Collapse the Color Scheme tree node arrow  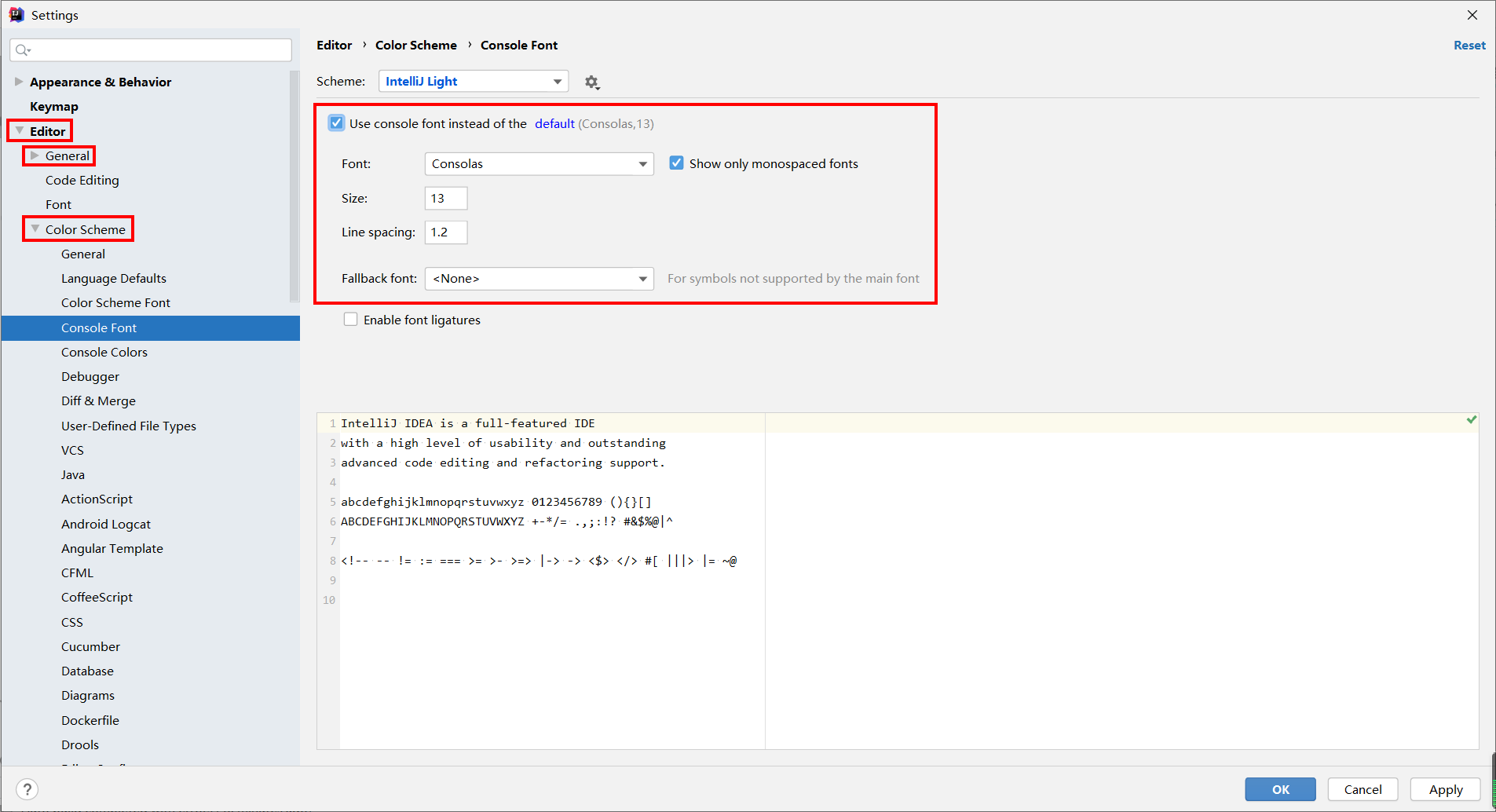(x=35, y=229)
